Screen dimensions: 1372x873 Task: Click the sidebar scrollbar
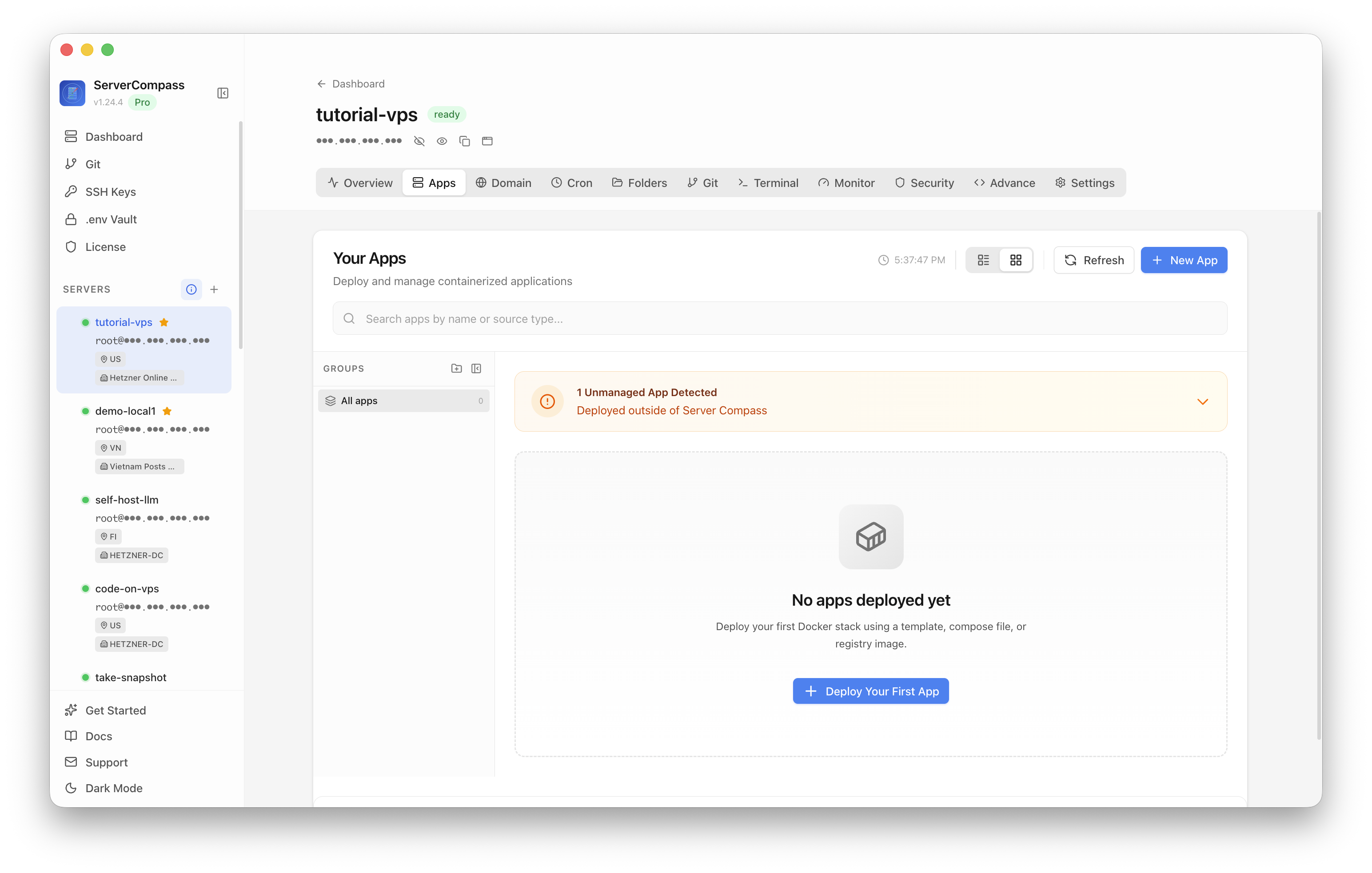pyautogui.click(x=240, y=235)
